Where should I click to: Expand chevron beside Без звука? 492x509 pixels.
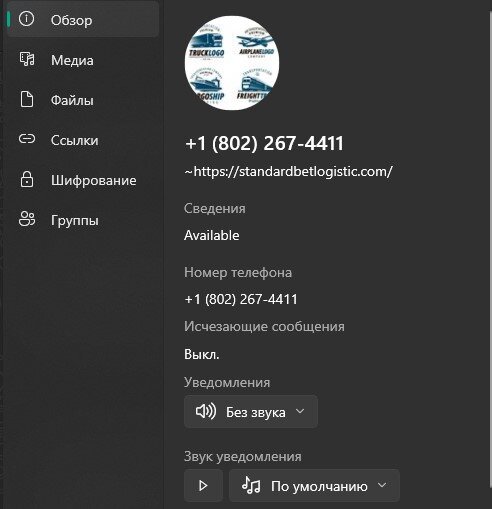coord(300,411)
